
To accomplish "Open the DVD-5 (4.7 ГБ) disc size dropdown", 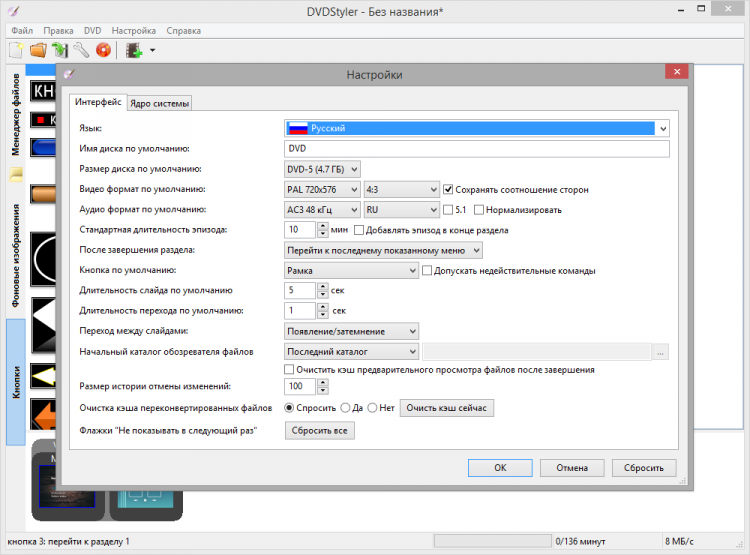I will coord(322,169).
